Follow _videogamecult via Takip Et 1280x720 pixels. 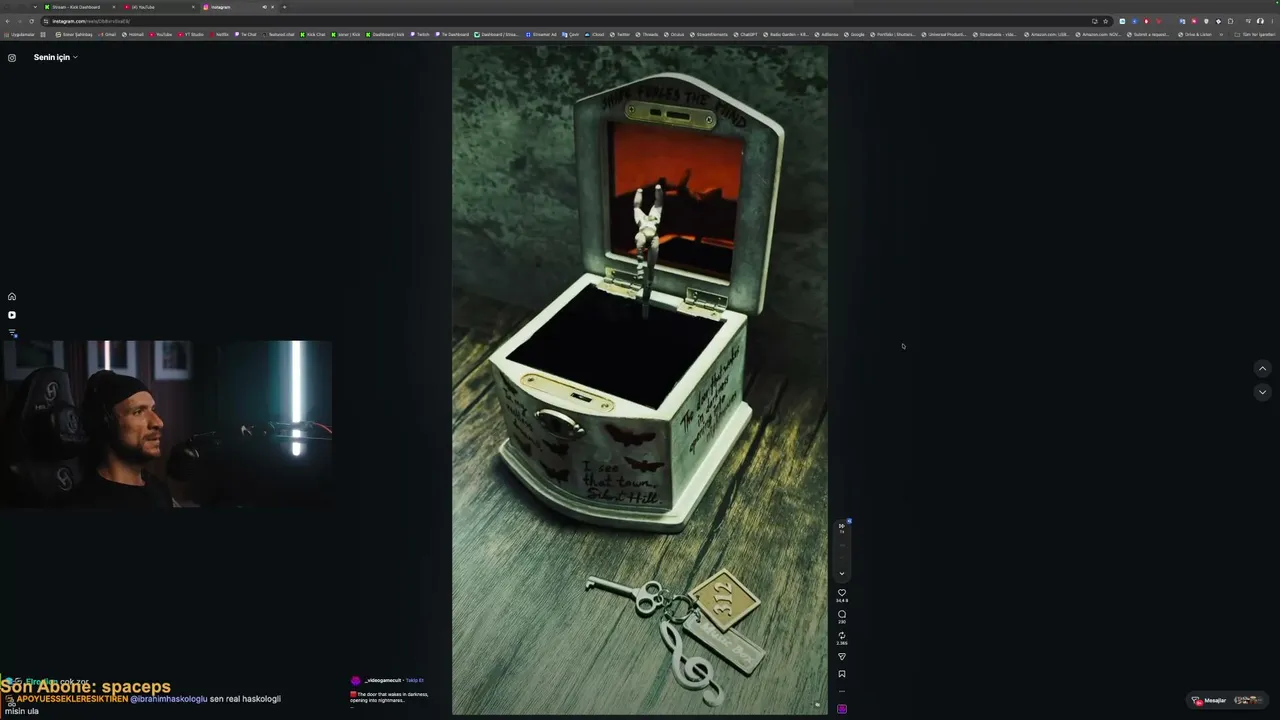[x=415, y=680]
